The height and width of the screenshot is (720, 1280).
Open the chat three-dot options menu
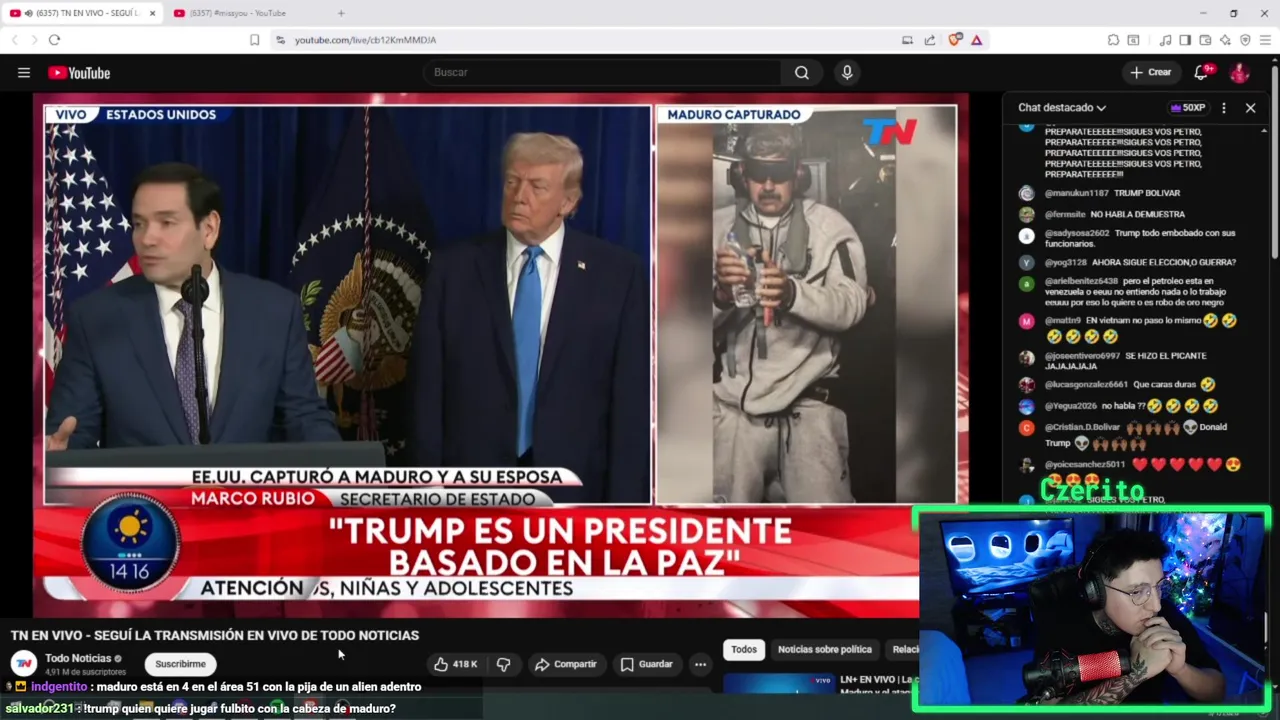[x=1223, y=107]
